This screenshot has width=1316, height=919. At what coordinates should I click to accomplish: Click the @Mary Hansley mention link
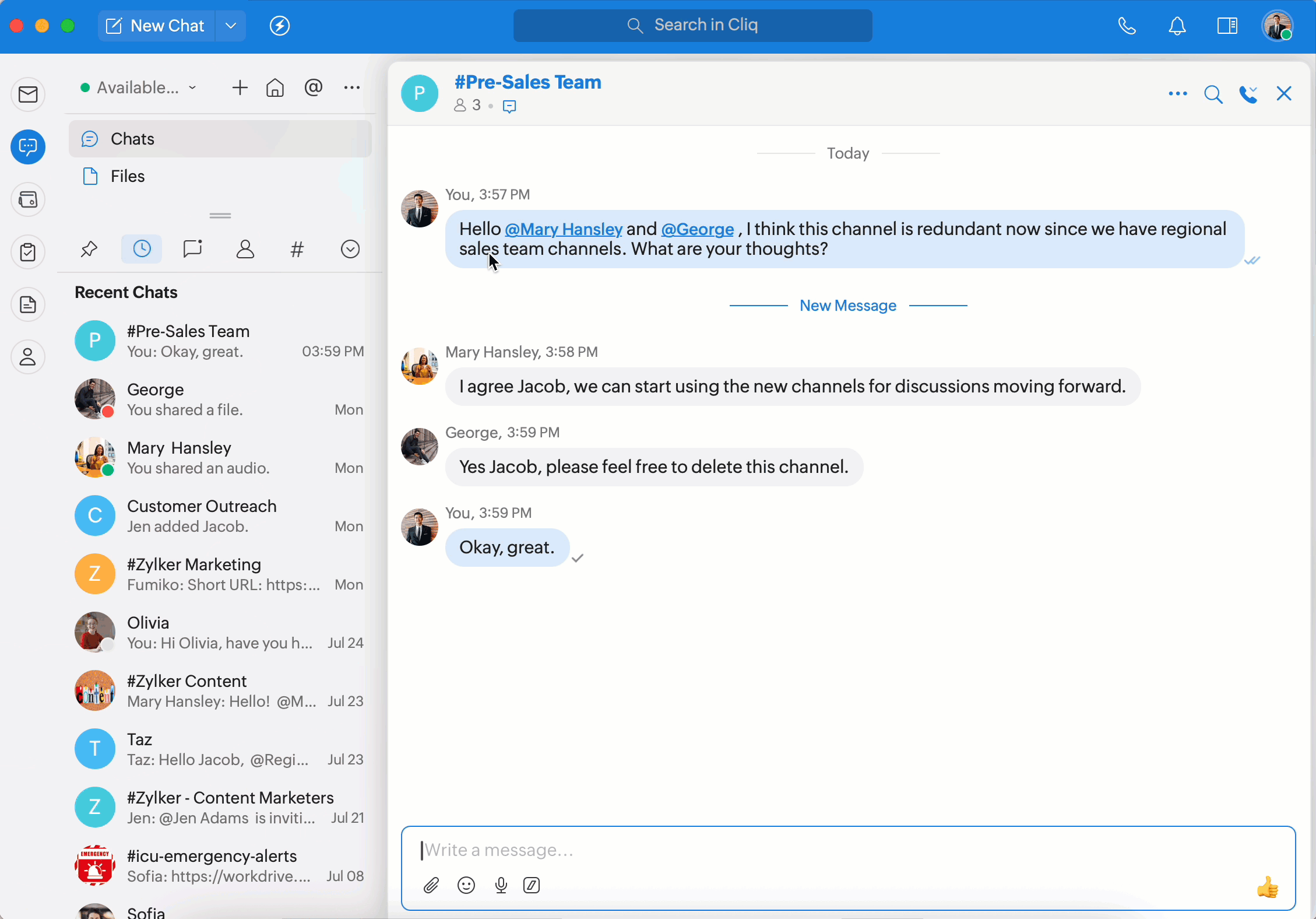tap(563, 229)
